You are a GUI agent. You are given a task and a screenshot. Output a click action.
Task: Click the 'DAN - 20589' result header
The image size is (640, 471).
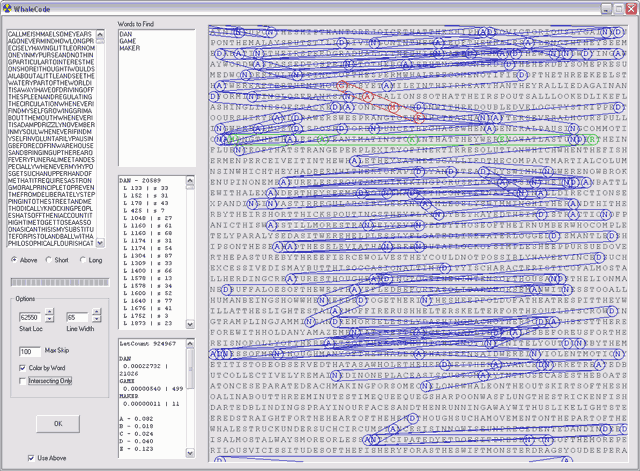pyautogui.click(x=140, y=180)
